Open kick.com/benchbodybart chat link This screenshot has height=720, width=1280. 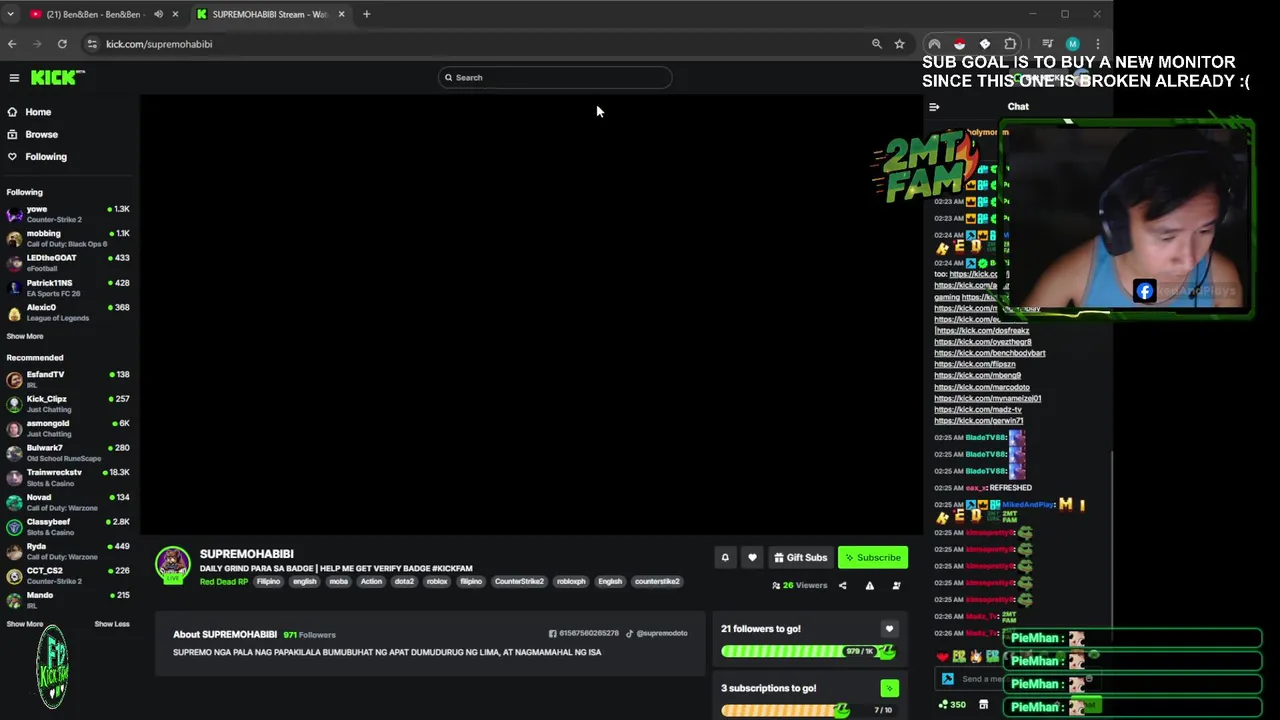[990, 353]
